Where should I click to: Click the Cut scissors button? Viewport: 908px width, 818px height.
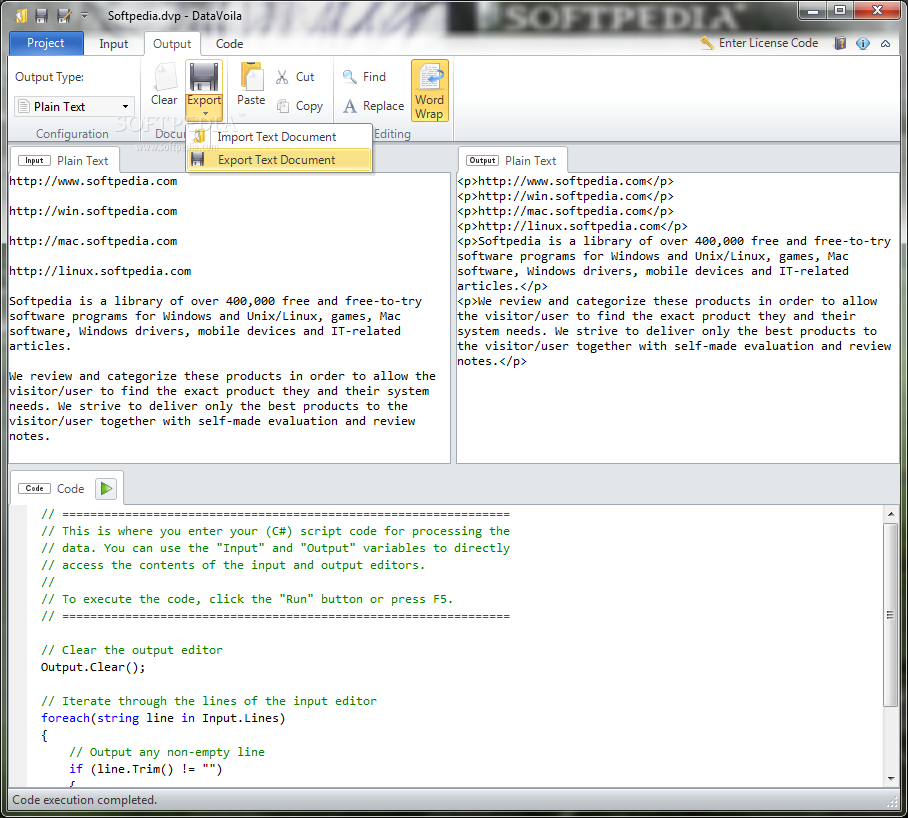[x=295, y=76]
